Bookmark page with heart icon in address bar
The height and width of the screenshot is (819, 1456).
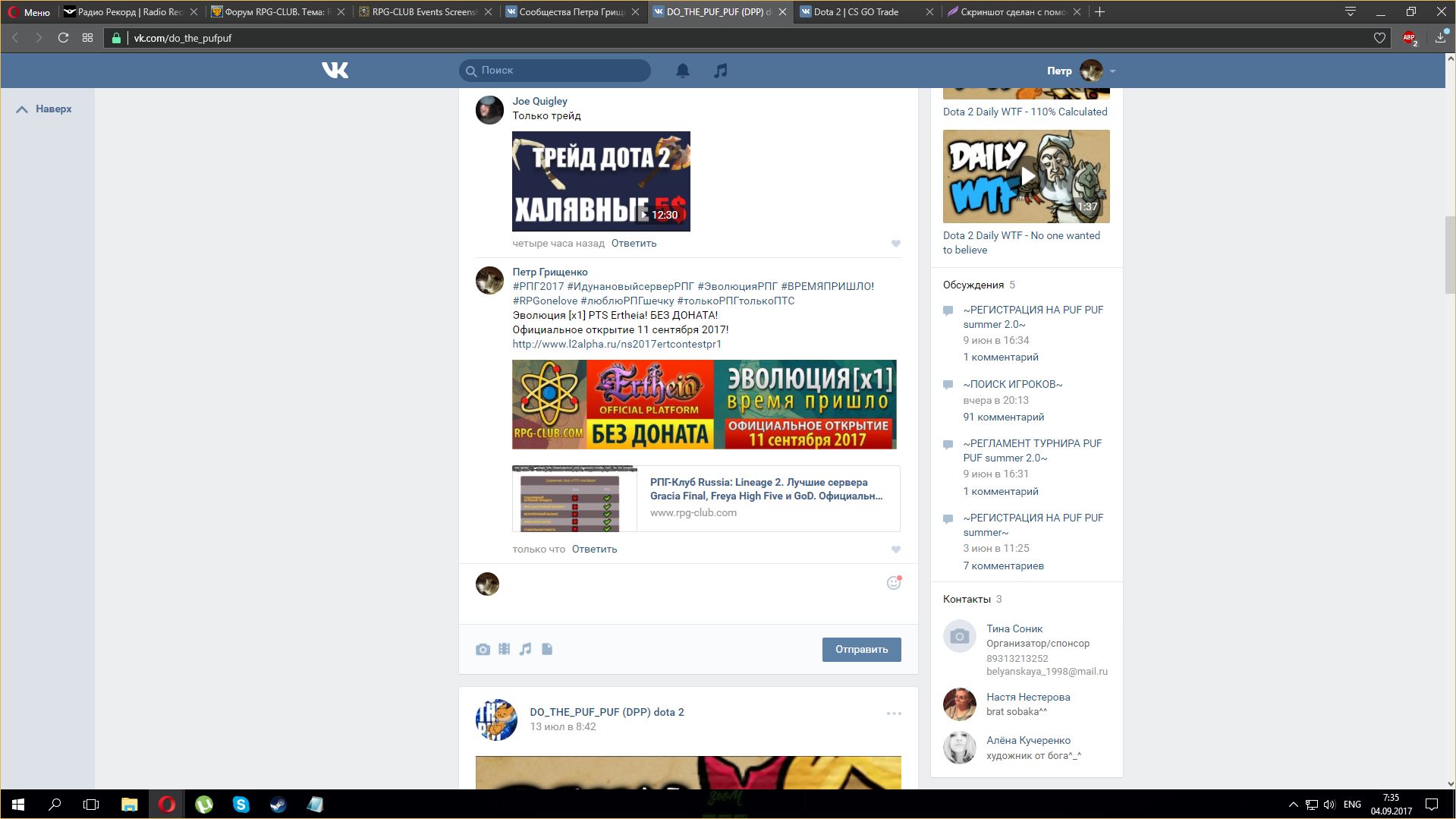coord(1379,38)
